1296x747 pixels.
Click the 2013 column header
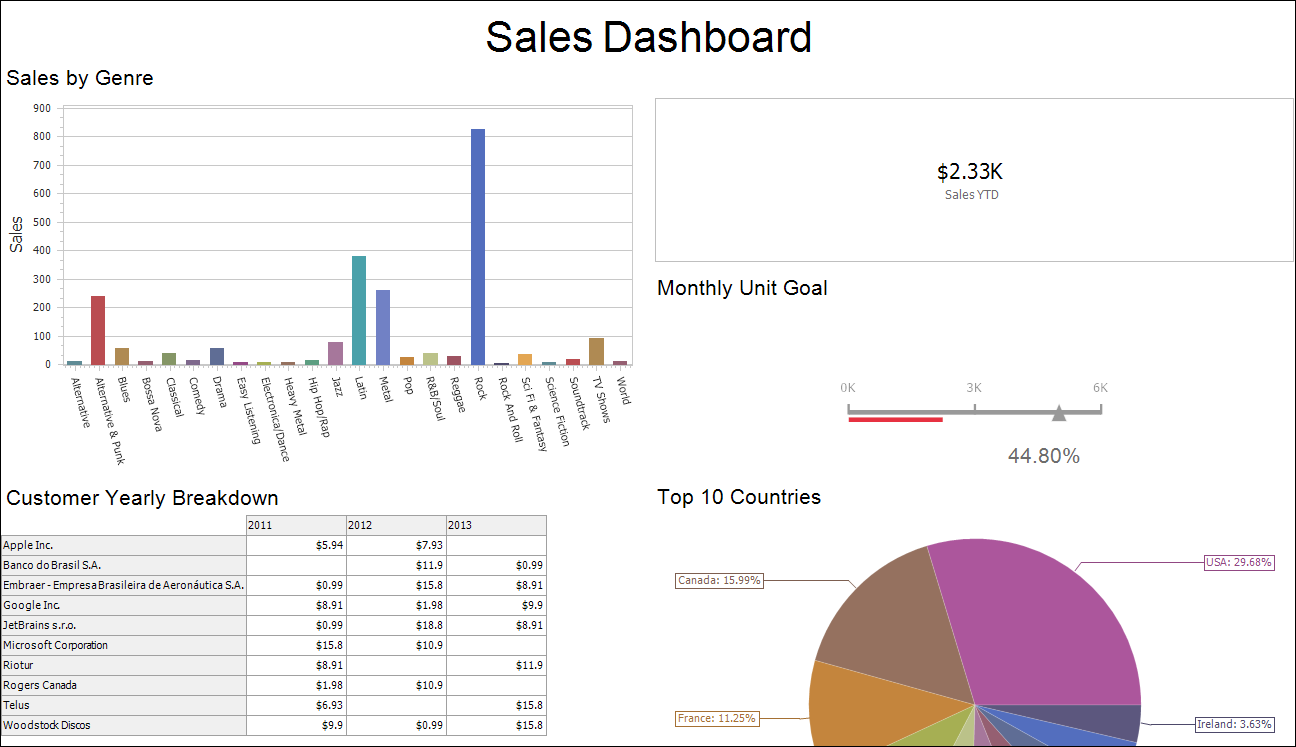496,525
